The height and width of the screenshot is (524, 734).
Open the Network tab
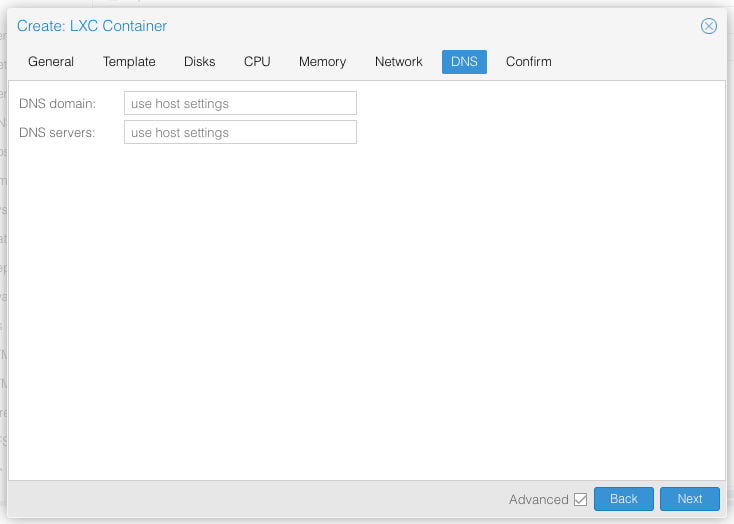(398, 62)
